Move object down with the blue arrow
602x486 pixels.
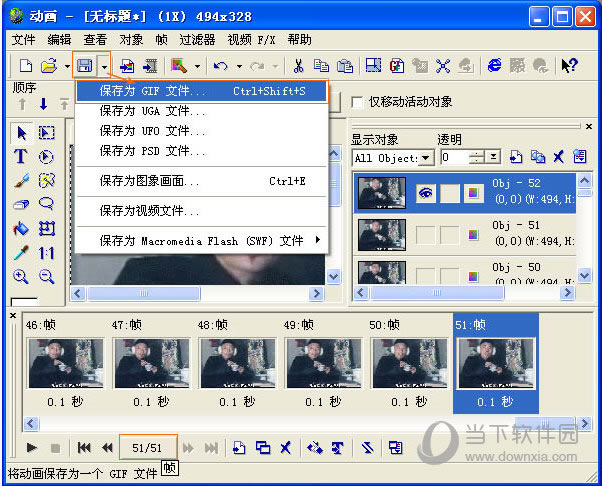[44, 104]
